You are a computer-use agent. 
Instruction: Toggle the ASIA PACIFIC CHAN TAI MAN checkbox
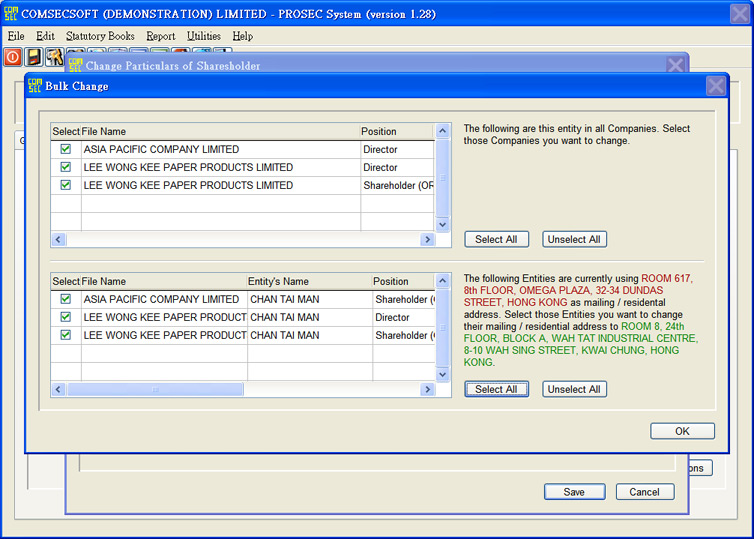[x=66, y=300]
